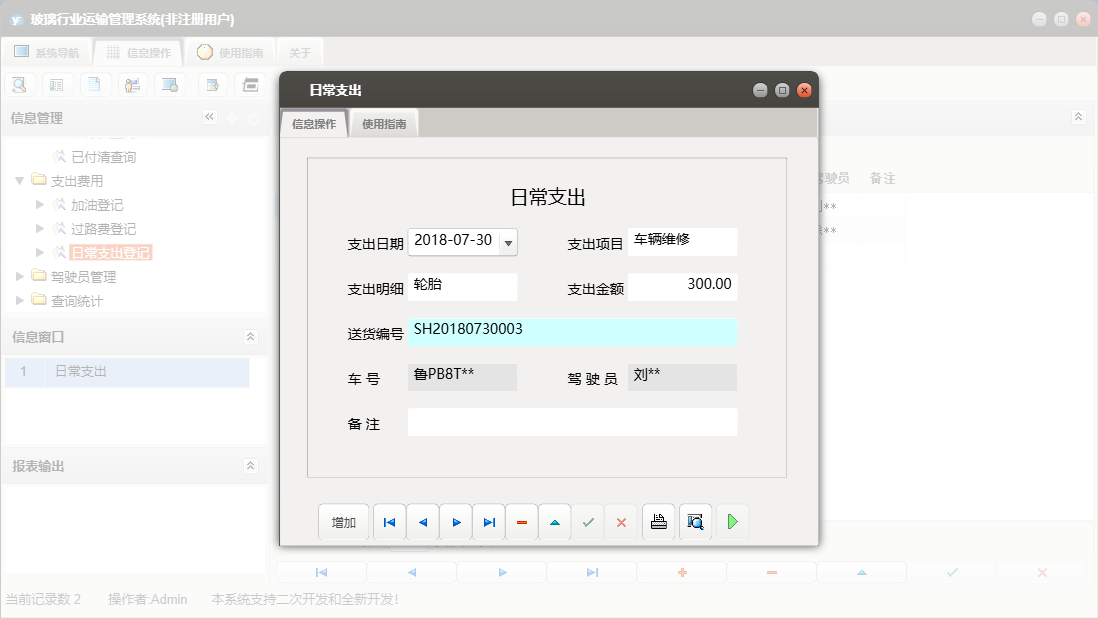Viewport: 1098px width, 618px height.
Task: Delete the current record with the minus icon
Action: pyautogui.click(x=522, y=521)
